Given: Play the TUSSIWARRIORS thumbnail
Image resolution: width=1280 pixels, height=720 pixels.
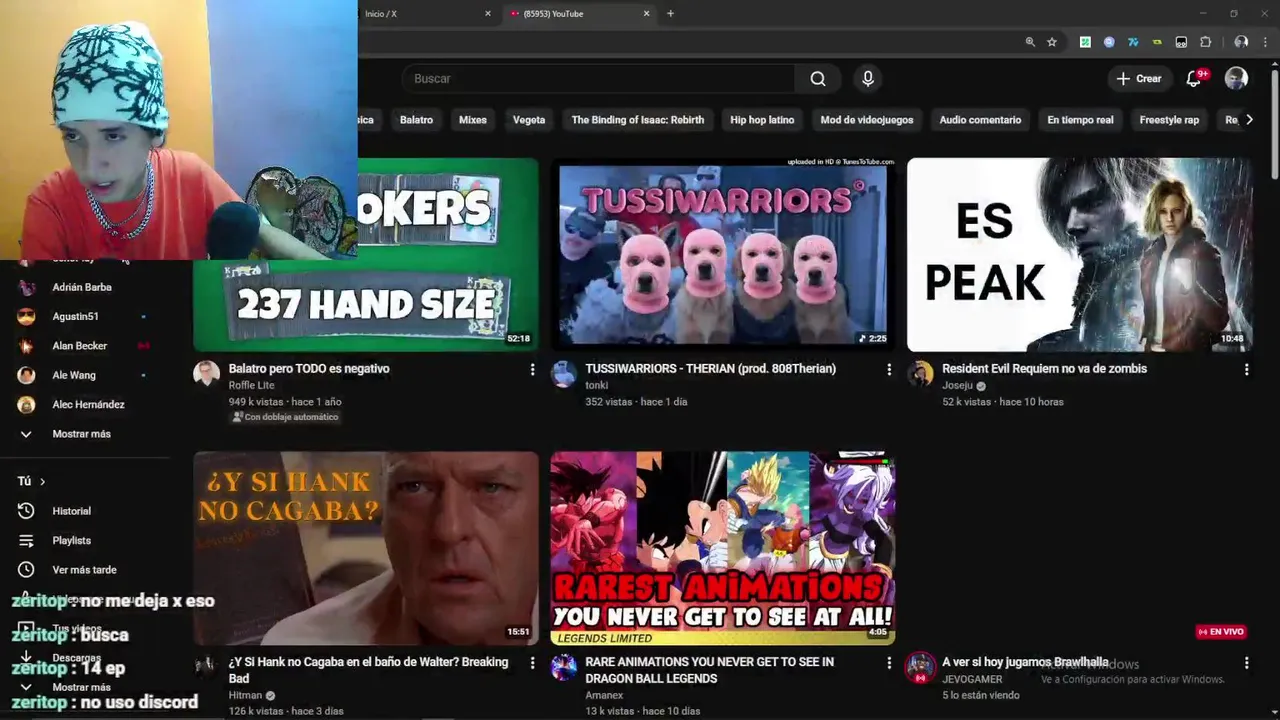Looking at the screenshot, I should tap(723, 255).
